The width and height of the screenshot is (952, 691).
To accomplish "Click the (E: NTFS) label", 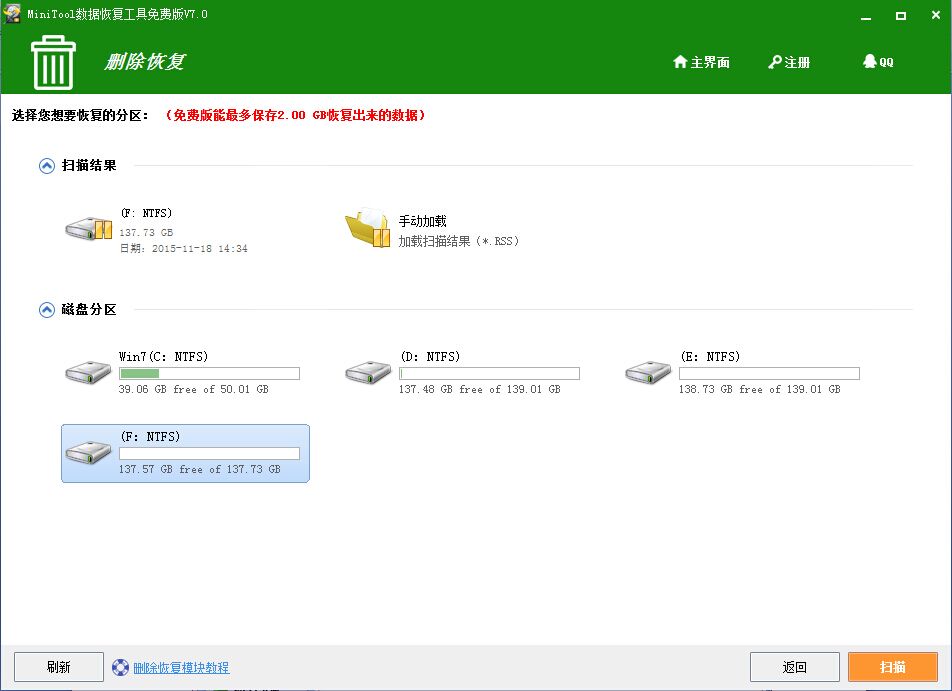I will [x=710, y=356].
